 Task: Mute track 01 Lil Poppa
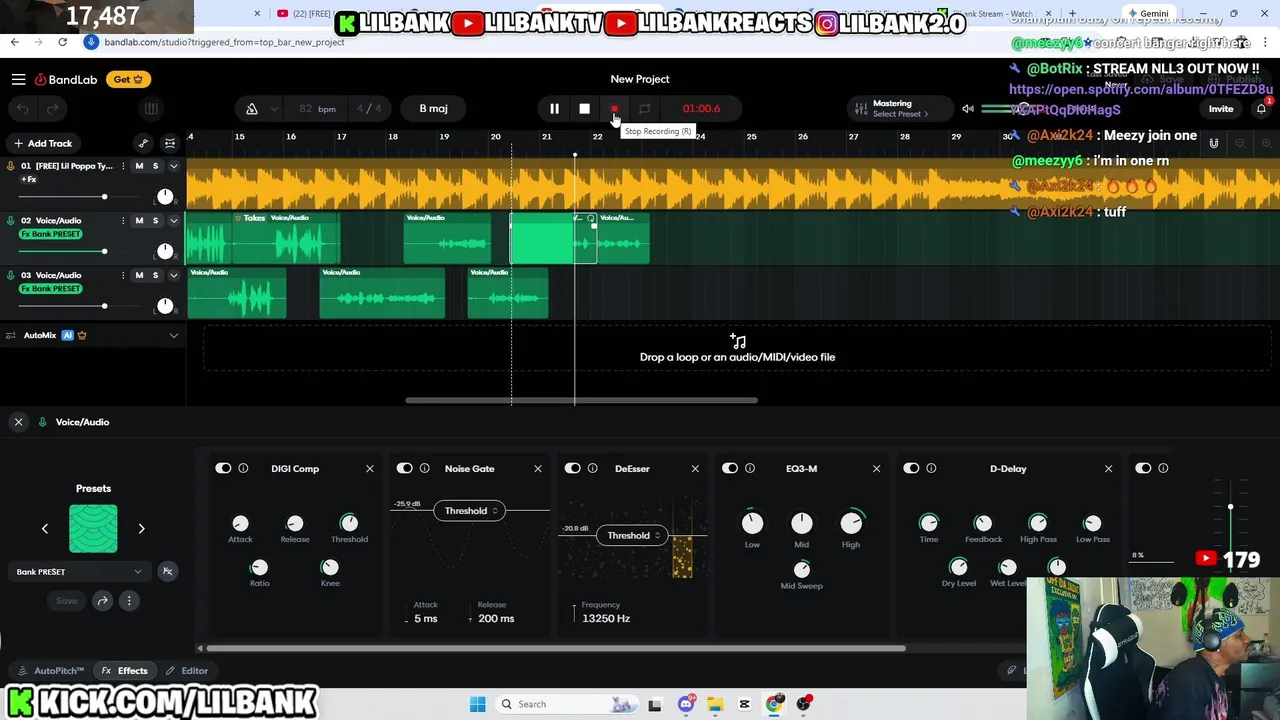coord(139,166)
